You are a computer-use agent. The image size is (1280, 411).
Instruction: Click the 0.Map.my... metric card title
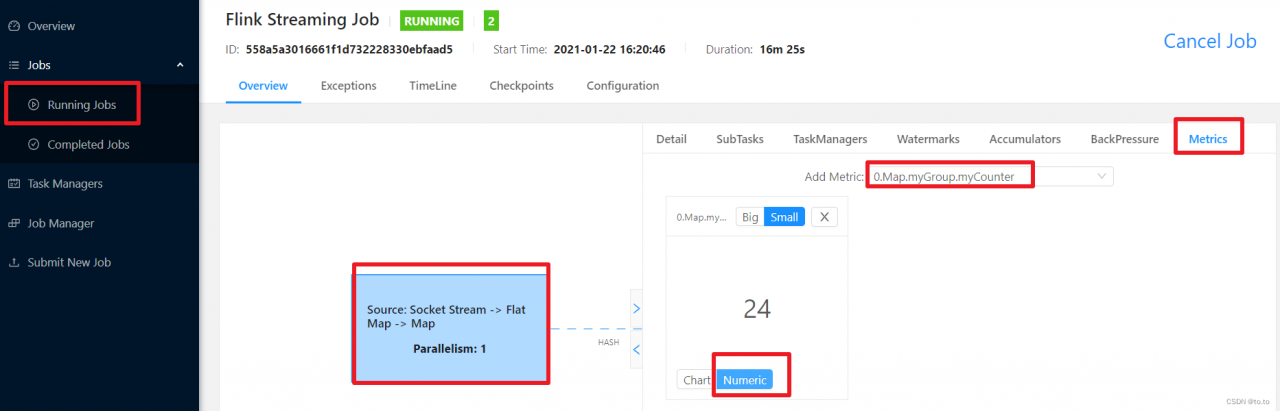[x=702, y=216]
